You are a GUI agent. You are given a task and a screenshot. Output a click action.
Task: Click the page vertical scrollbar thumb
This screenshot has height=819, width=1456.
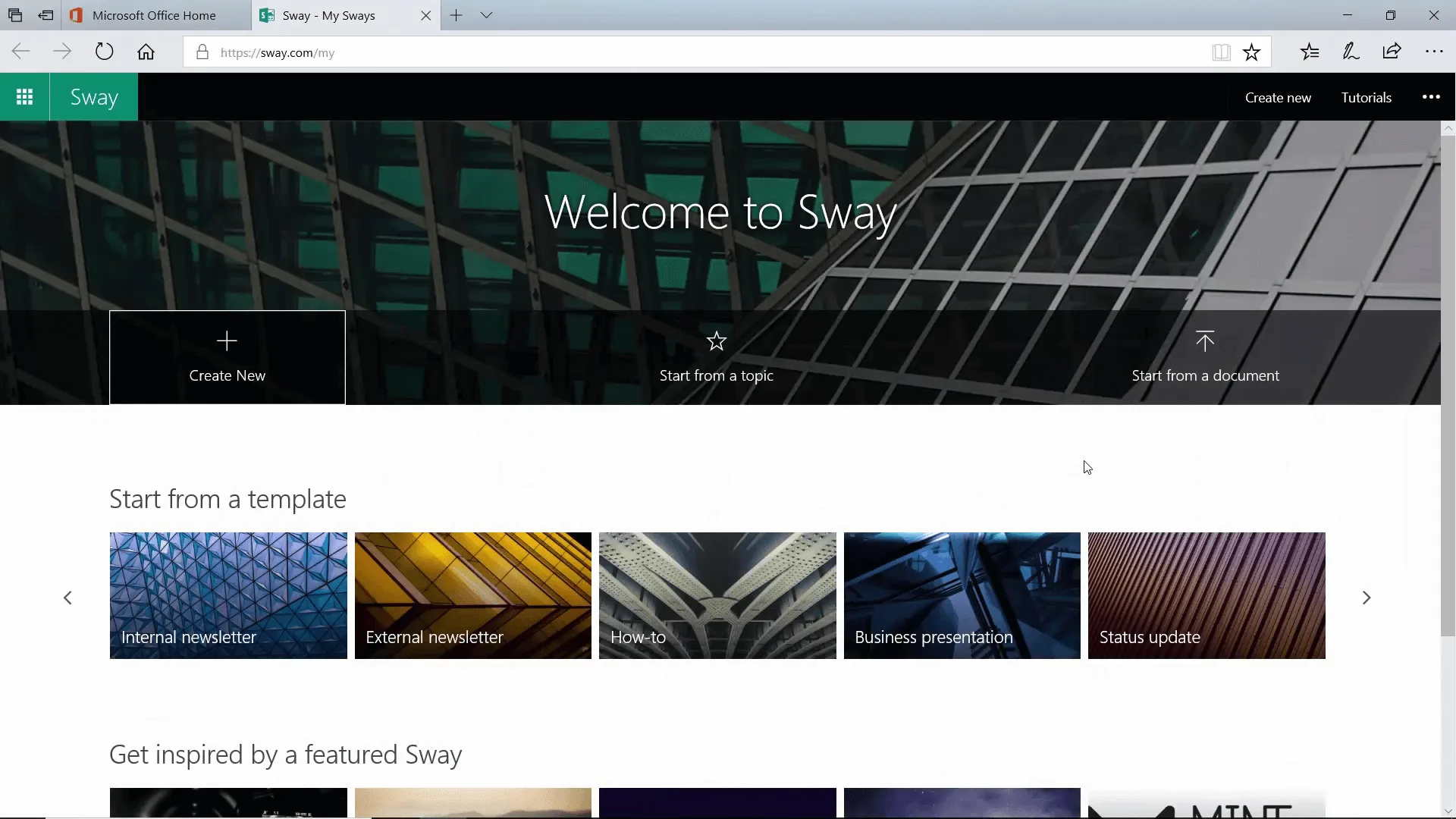coord(1448,387)
